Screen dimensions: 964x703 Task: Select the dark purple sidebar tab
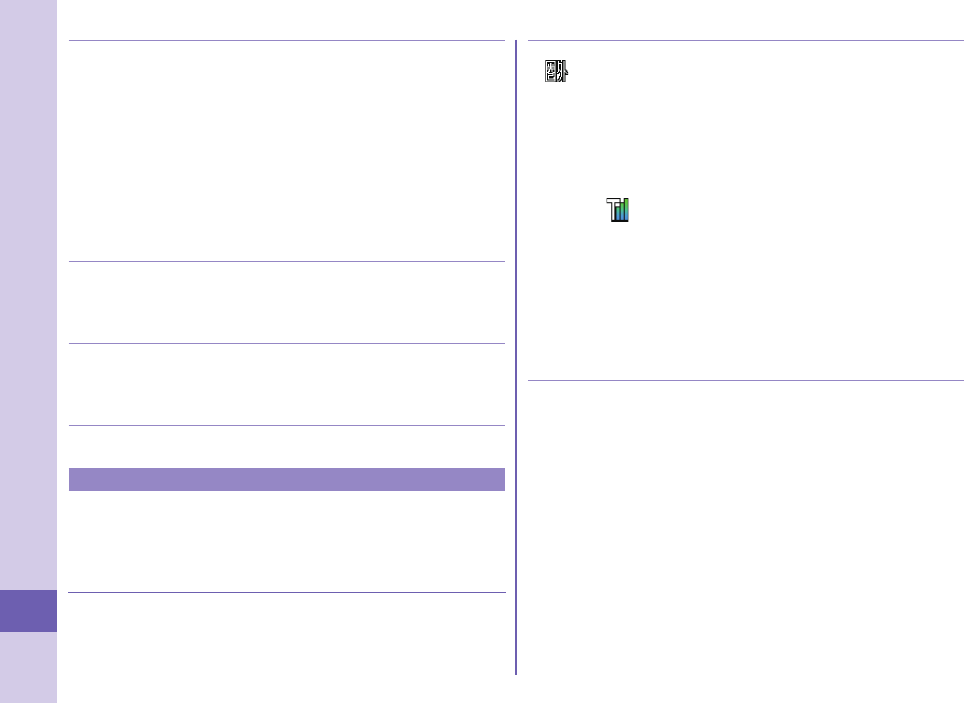click(x=28, y=611)
